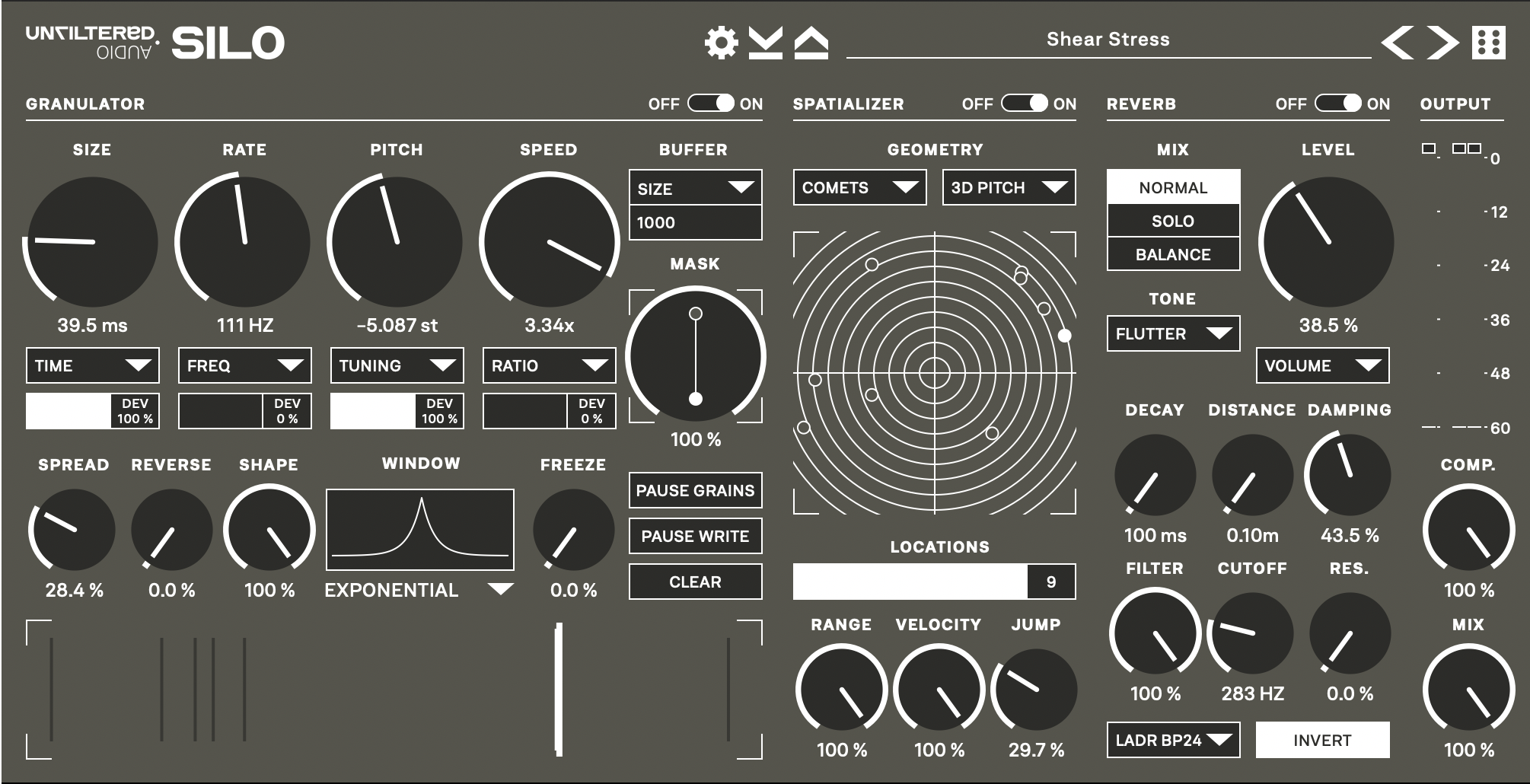Screen dimensions: 1530x784
Task: Click the RES. knob
Action: (x=1350, y=633)
